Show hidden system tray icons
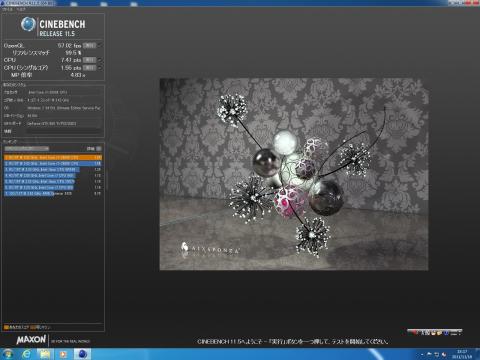Viewport: 480px width, 360px height. [422, 354]
